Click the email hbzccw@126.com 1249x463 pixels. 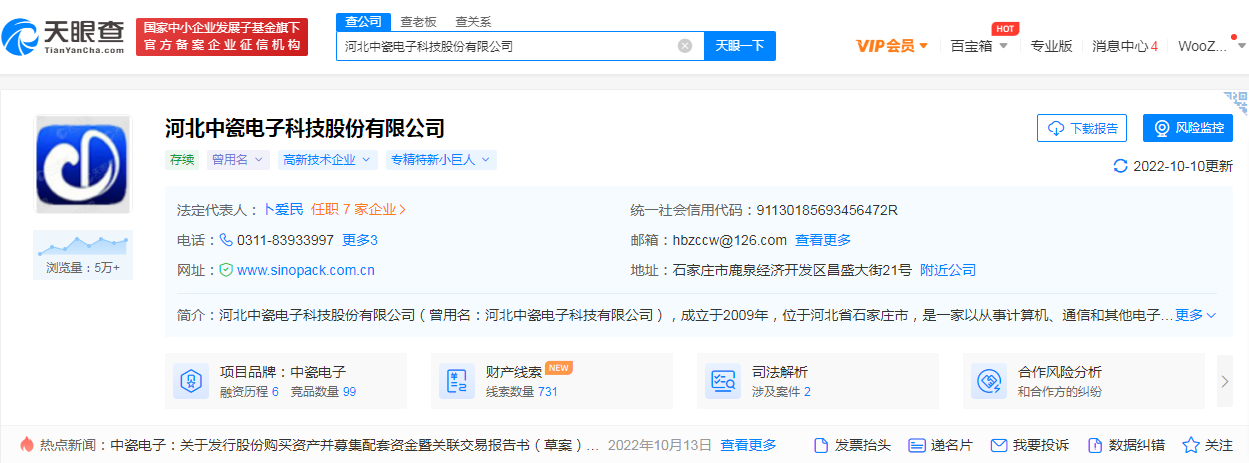729,240
